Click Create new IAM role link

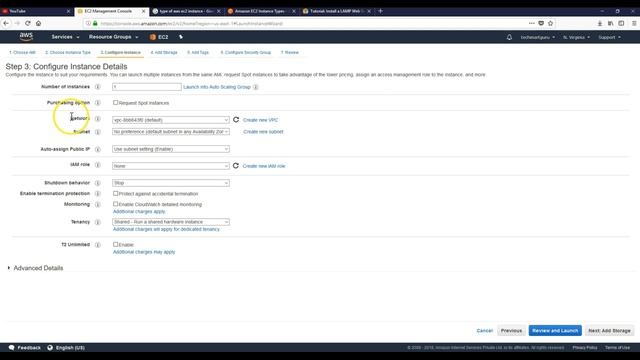tap(264, 166)
